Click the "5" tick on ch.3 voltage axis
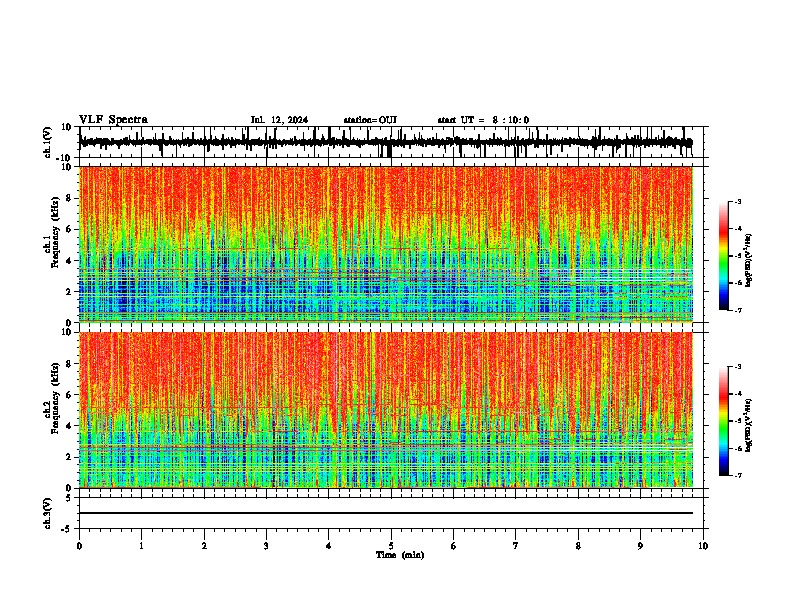The width and height of the screenshot is (792, 612). point(69,498)
